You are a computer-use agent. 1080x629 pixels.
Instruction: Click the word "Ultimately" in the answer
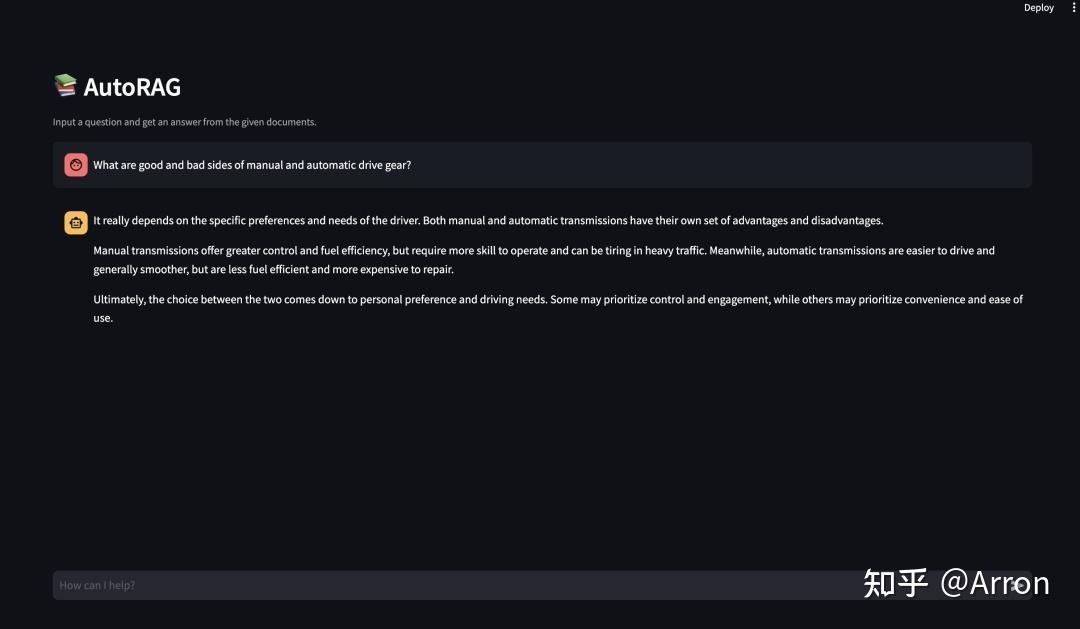pyautogui.click(x=119, y=299)
